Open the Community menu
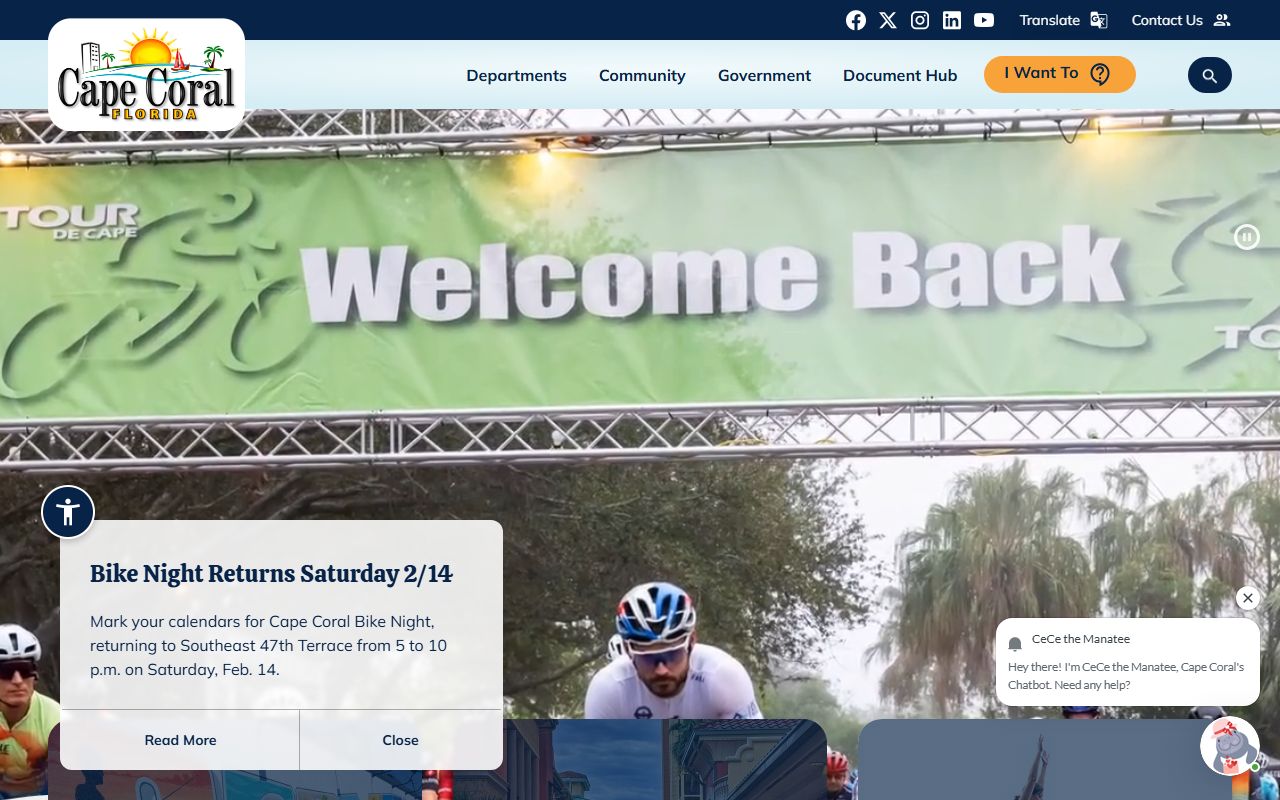The image size is (1280, 800). coord(642,75)
